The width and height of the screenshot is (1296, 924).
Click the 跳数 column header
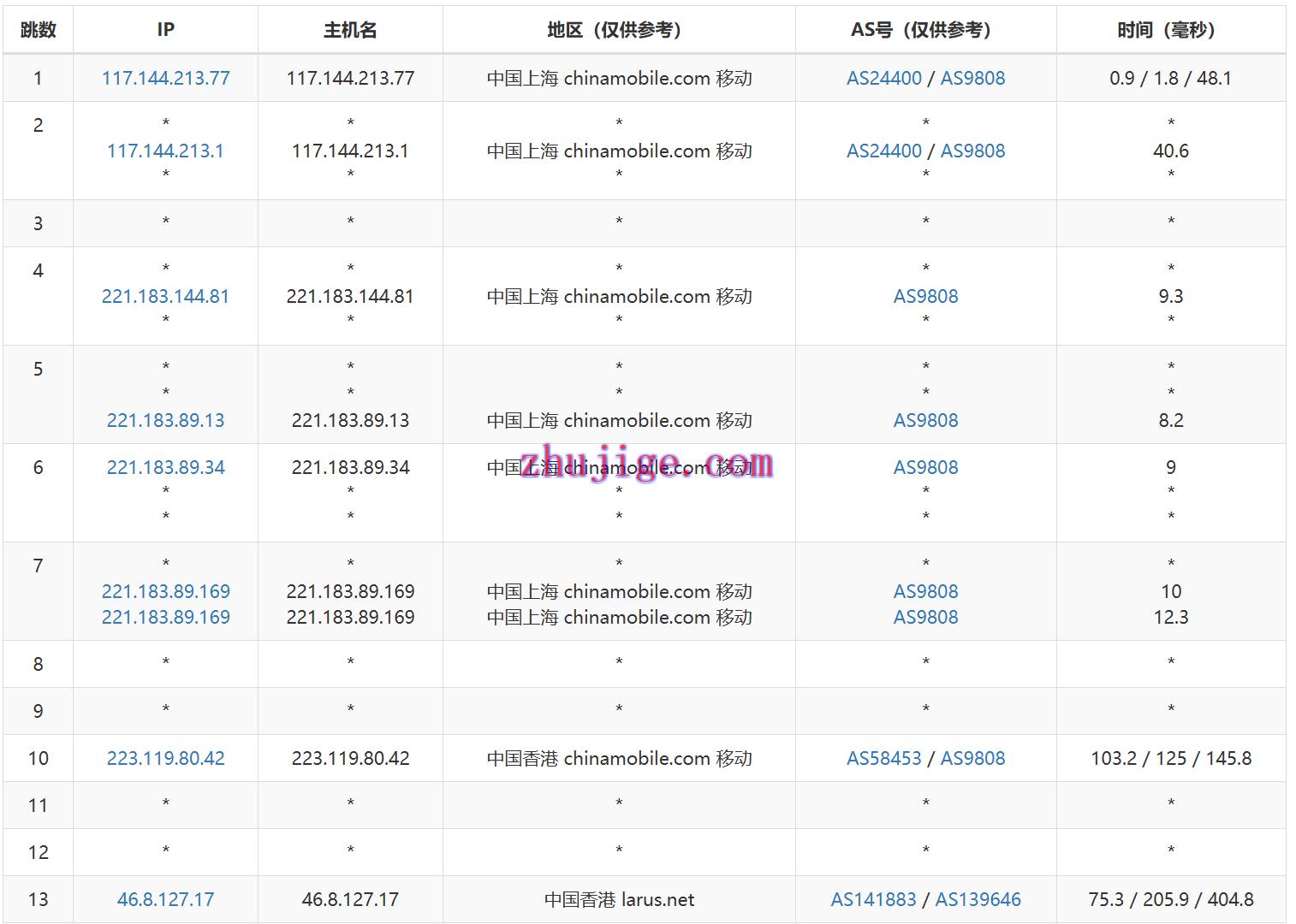38,30
